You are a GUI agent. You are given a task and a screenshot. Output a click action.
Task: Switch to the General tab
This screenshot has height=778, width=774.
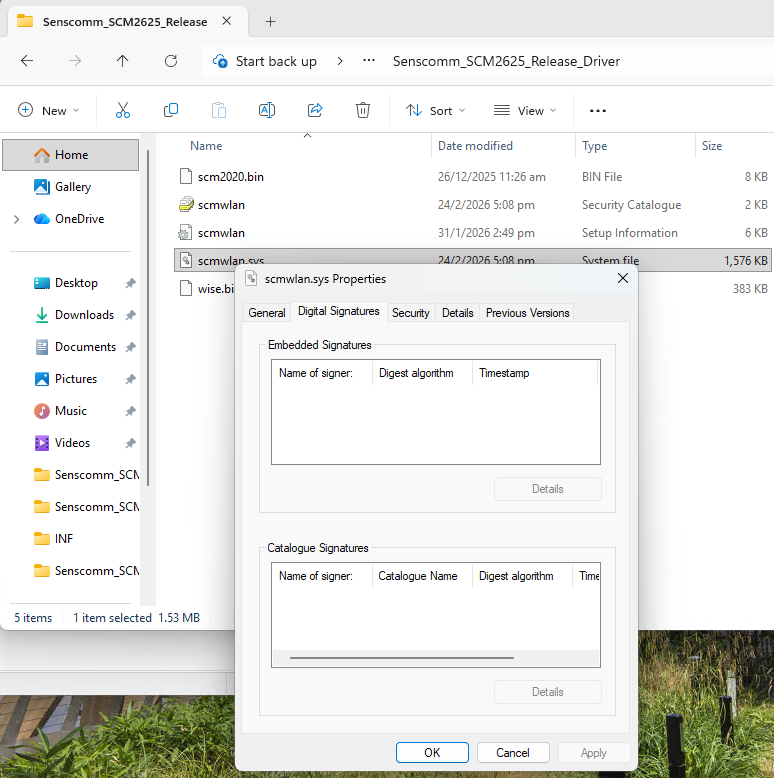coord(267,313)
